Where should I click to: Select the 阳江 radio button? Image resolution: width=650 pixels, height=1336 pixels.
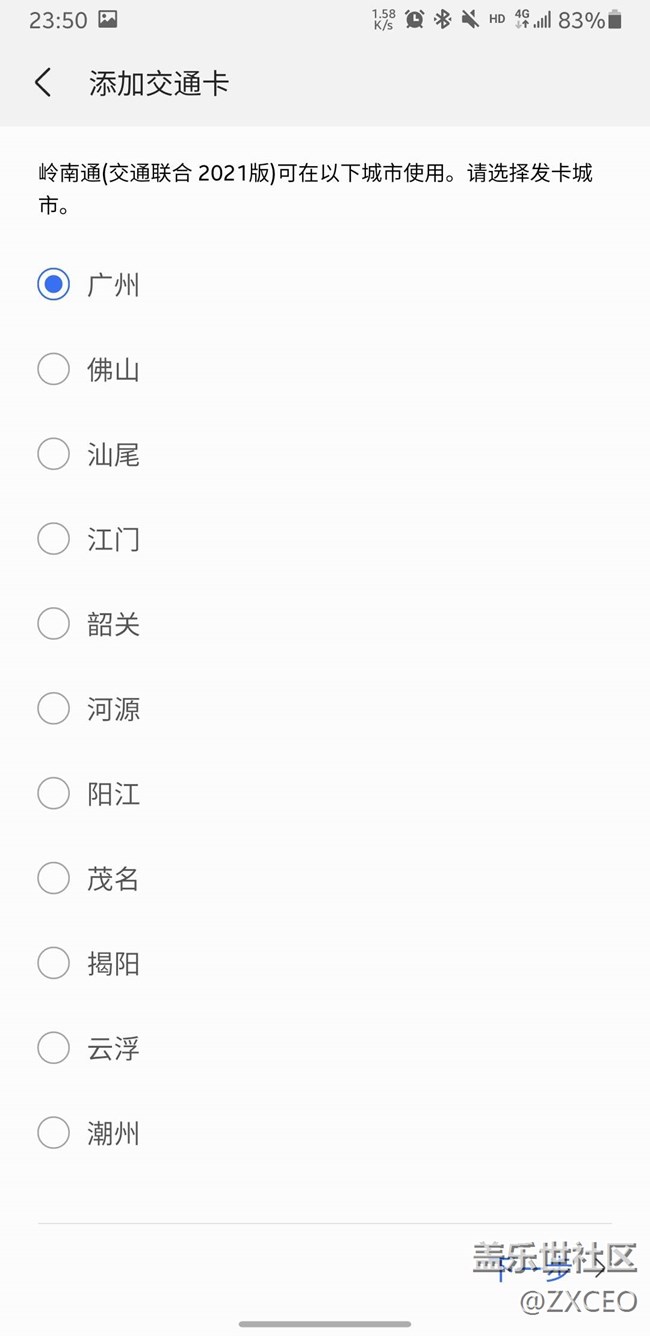click(x=53, y=794)
